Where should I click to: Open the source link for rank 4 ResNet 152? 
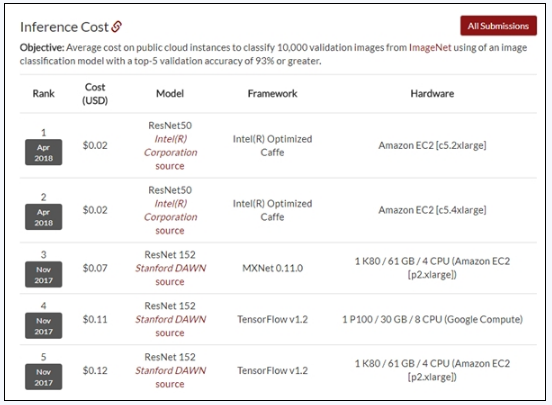170,333
